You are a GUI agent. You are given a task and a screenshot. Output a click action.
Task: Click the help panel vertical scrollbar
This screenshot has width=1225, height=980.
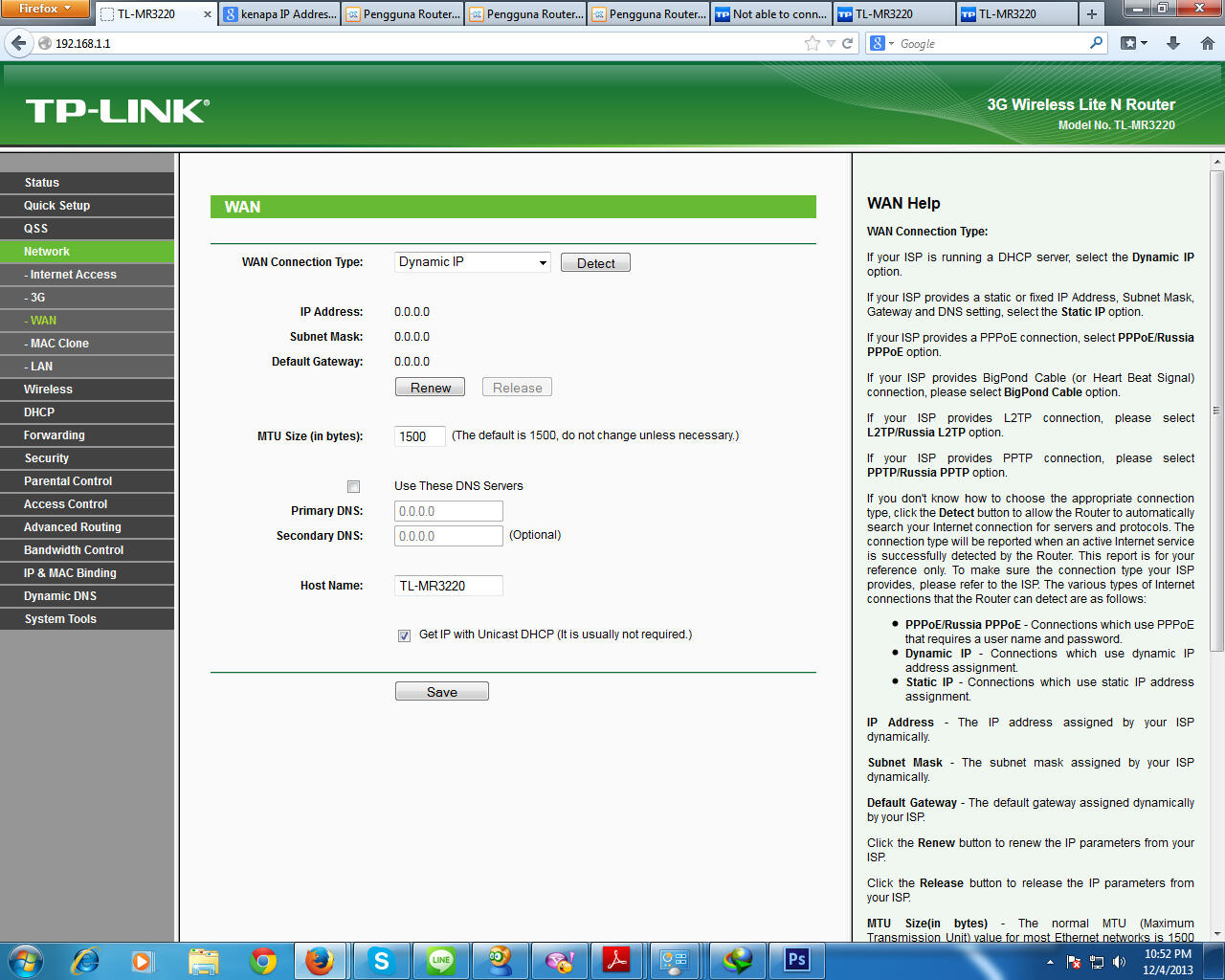(x=1216, y=412)
